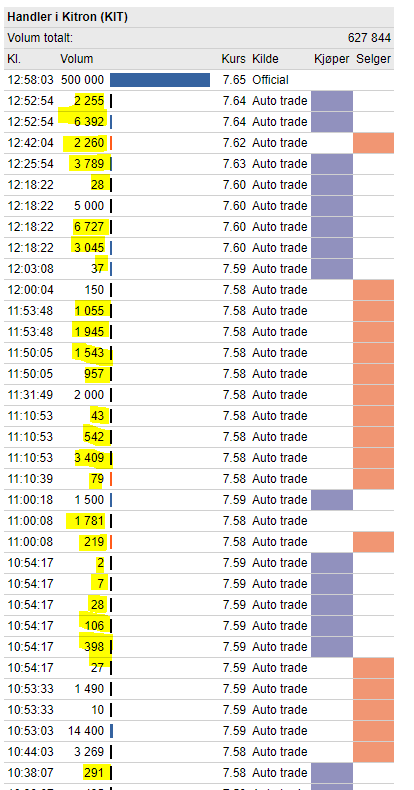Click the 7.63 price at 12:25:54

tap(234, 164)
